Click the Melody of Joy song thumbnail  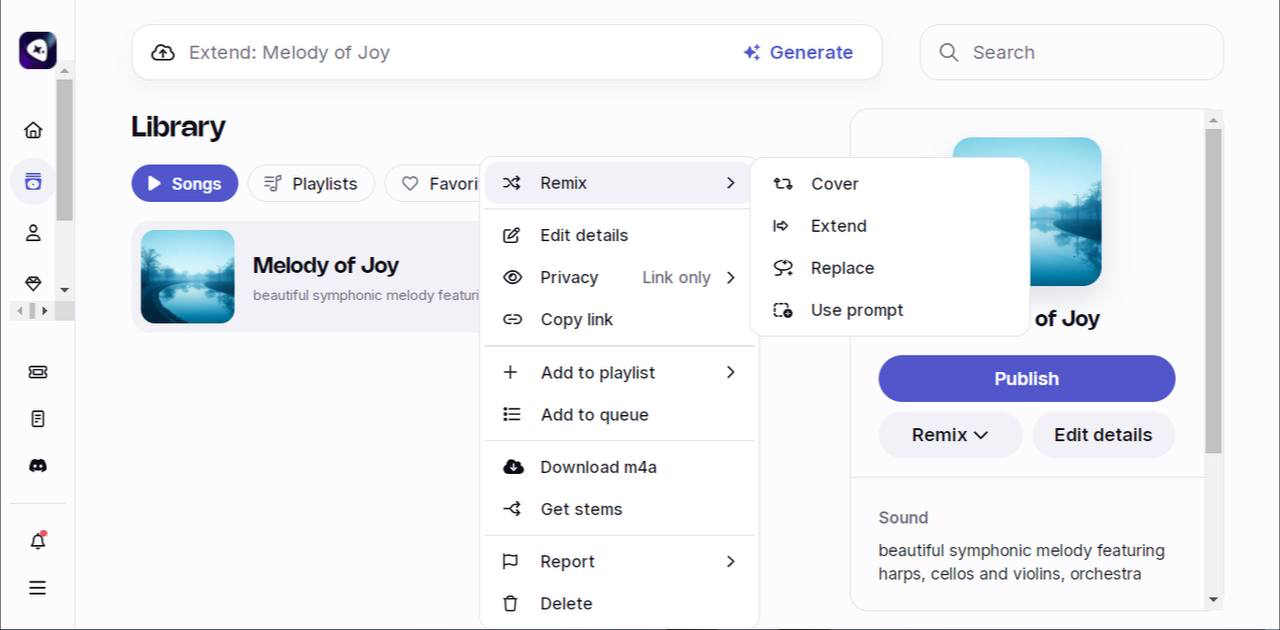pos(188,277)
